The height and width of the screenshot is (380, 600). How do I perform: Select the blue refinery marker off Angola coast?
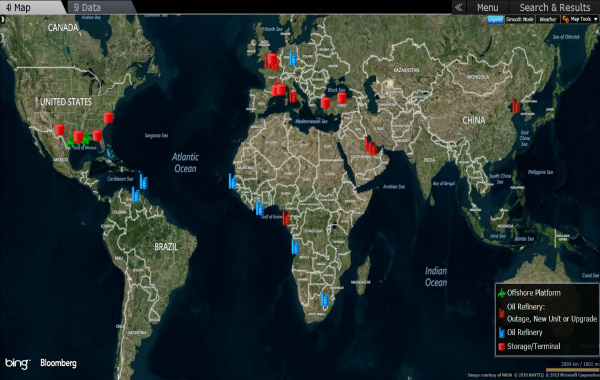(295, 246)
